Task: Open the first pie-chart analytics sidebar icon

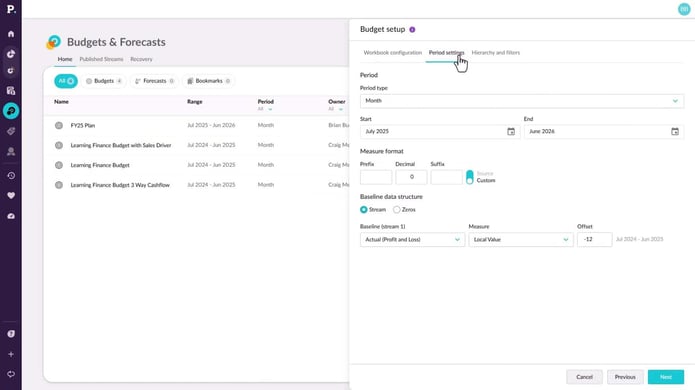Action: (x=11, y=54)
